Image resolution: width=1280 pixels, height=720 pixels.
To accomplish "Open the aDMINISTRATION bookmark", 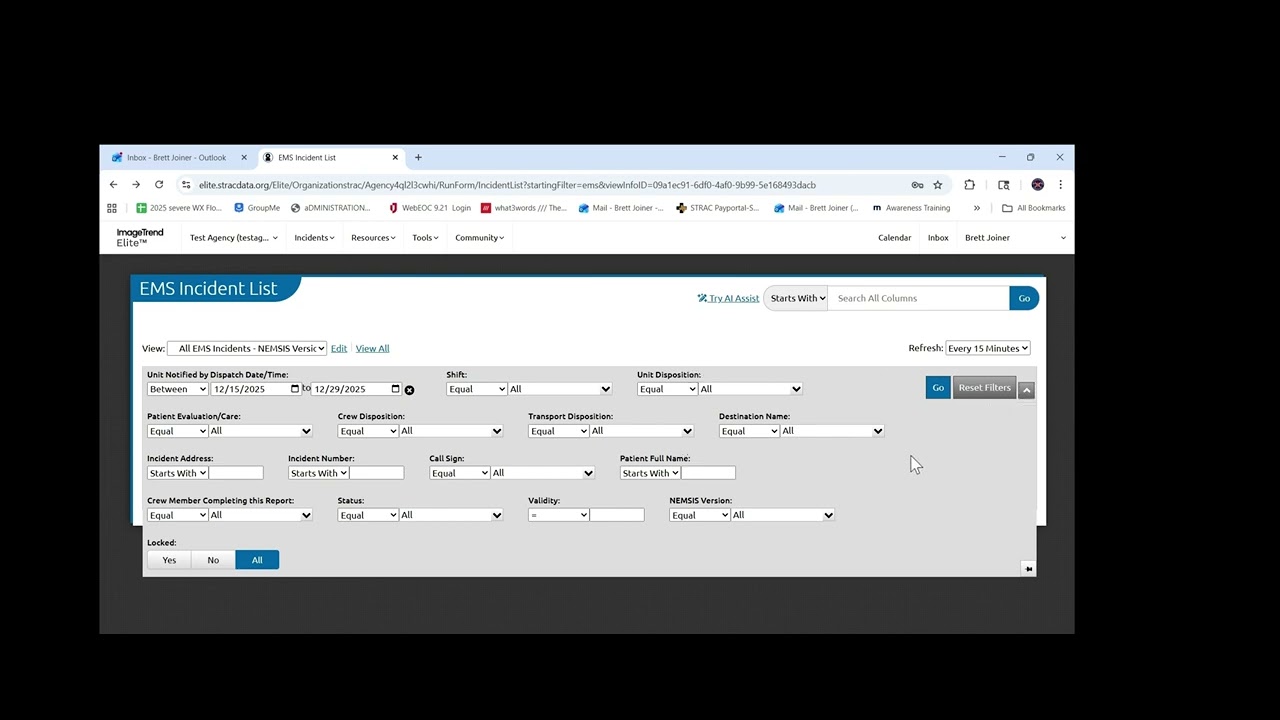I will 331,208.
